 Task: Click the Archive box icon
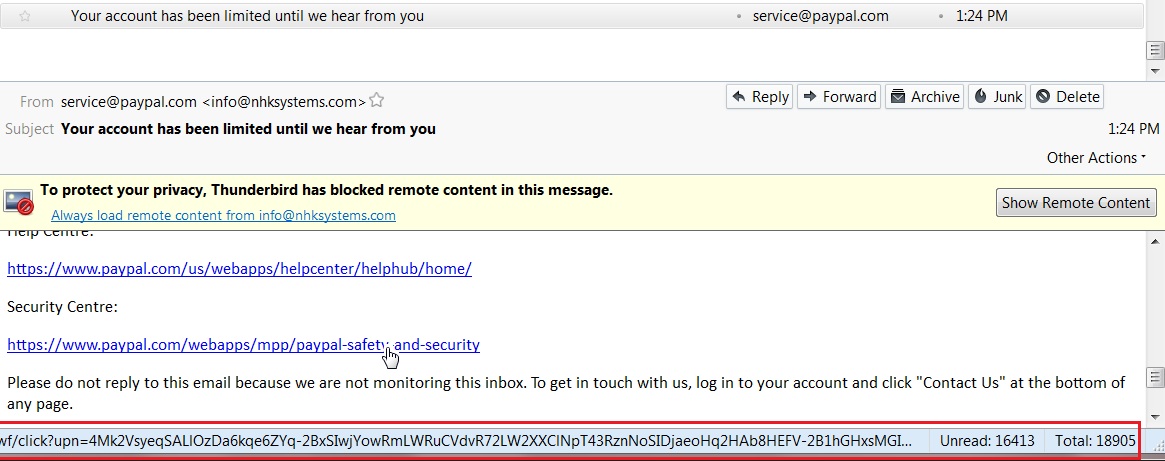(897, 97)
